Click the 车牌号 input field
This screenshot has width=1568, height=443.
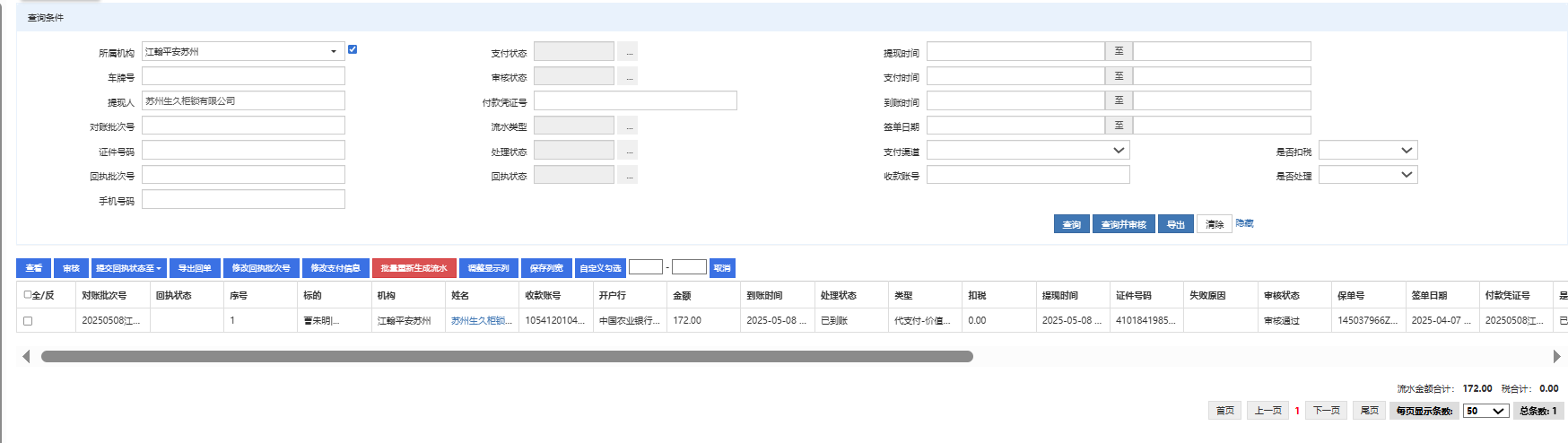point(243,76)
